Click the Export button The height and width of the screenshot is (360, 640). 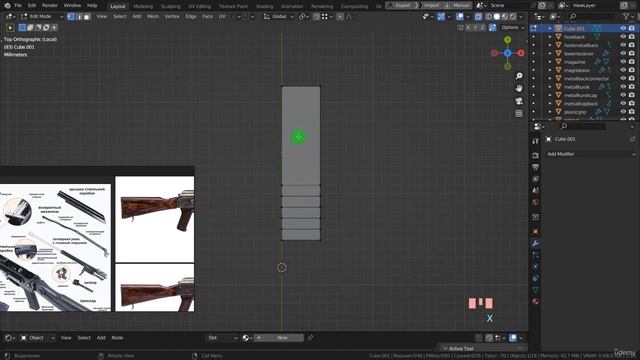pyautogui.click(x=403, y=6)
